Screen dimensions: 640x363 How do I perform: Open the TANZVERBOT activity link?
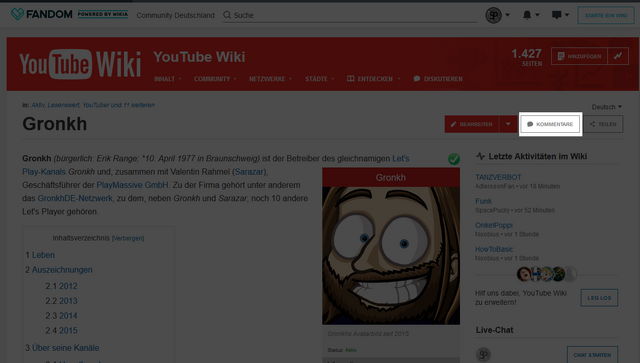click(x=498, y=177)
